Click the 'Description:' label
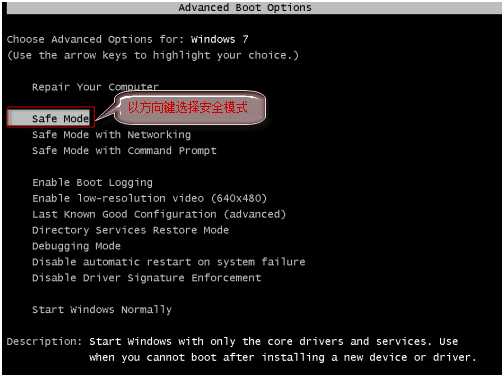Image resolution: width=504 pixels, height=377 pixels. click(x=44, y=342)
